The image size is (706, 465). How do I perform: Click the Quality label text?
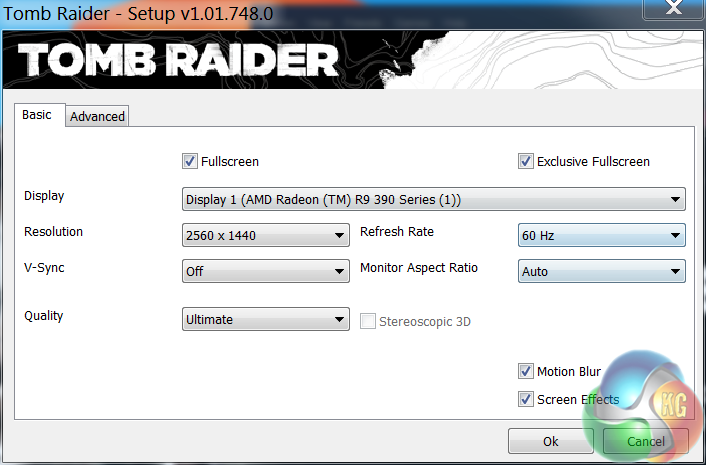(44, 316)
